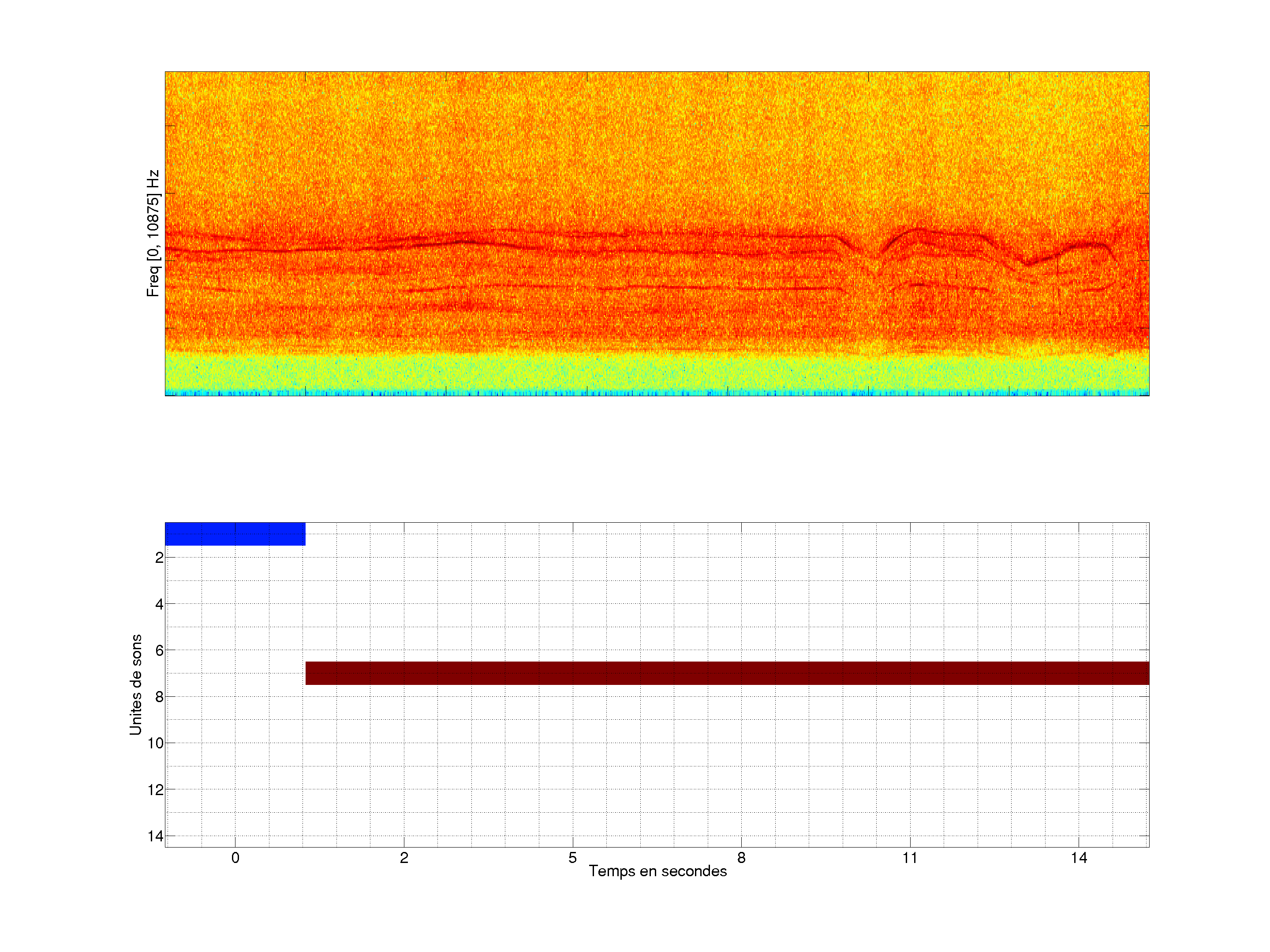The height and width of the screenshot is (952, 1270).
Task: Click x-axis tick label 11
Action: pyautogui.click(x=910, y=858)
